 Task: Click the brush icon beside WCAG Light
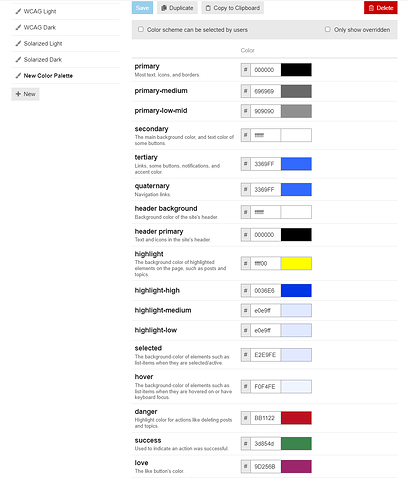[x=18, y=11]
